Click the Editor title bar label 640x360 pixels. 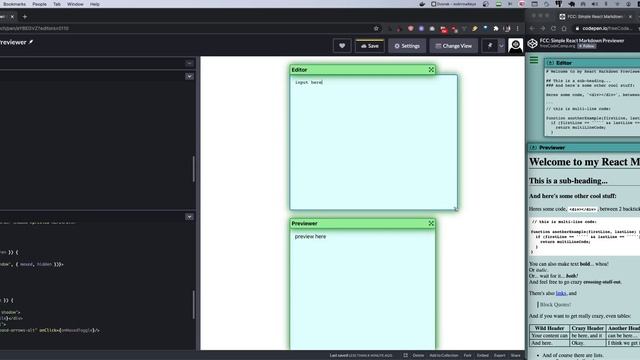(x=299, y=70)
